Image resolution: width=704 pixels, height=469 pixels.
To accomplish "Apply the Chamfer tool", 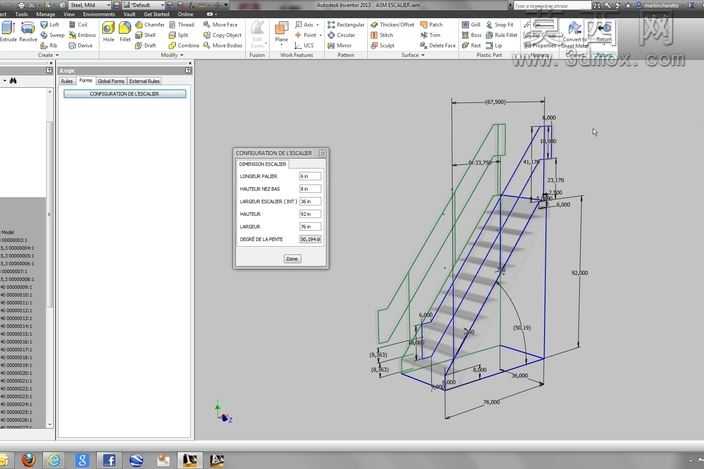I will click(x=150, y=25).
